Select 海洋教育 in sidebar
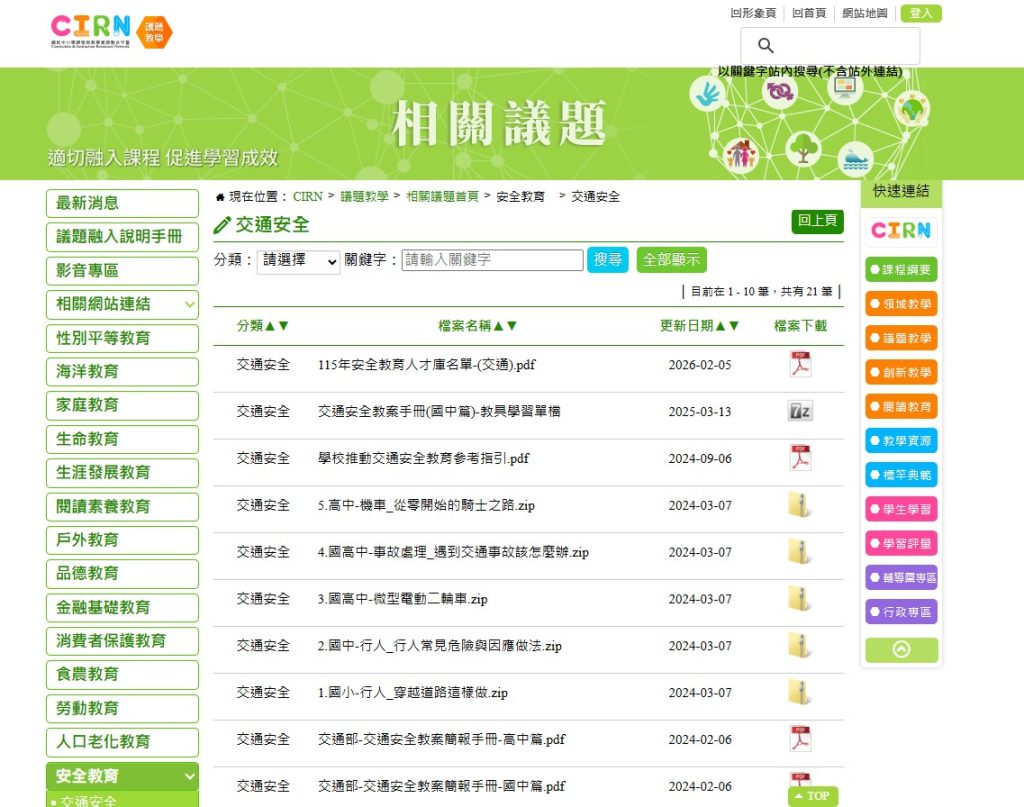The height and width of the screenshot is (807, 1024). click(122, 372)
